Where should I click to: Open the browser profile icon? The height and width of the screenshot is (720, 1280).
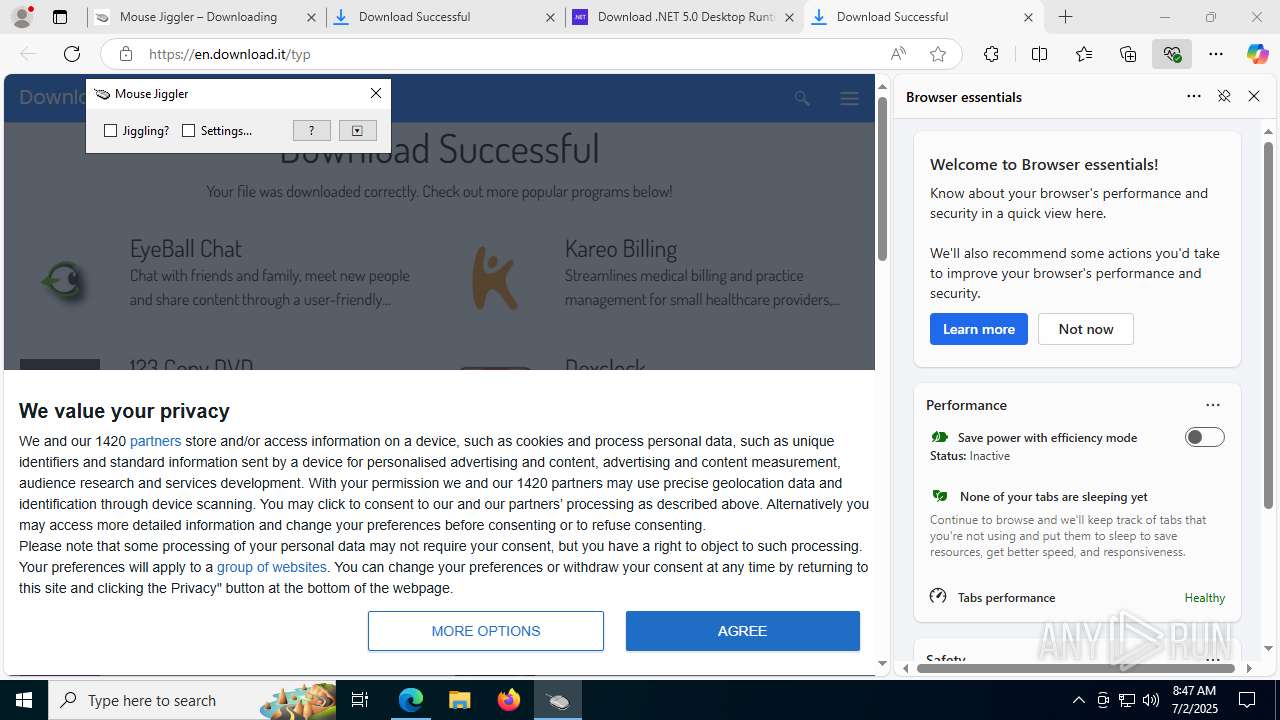[22, 17]
